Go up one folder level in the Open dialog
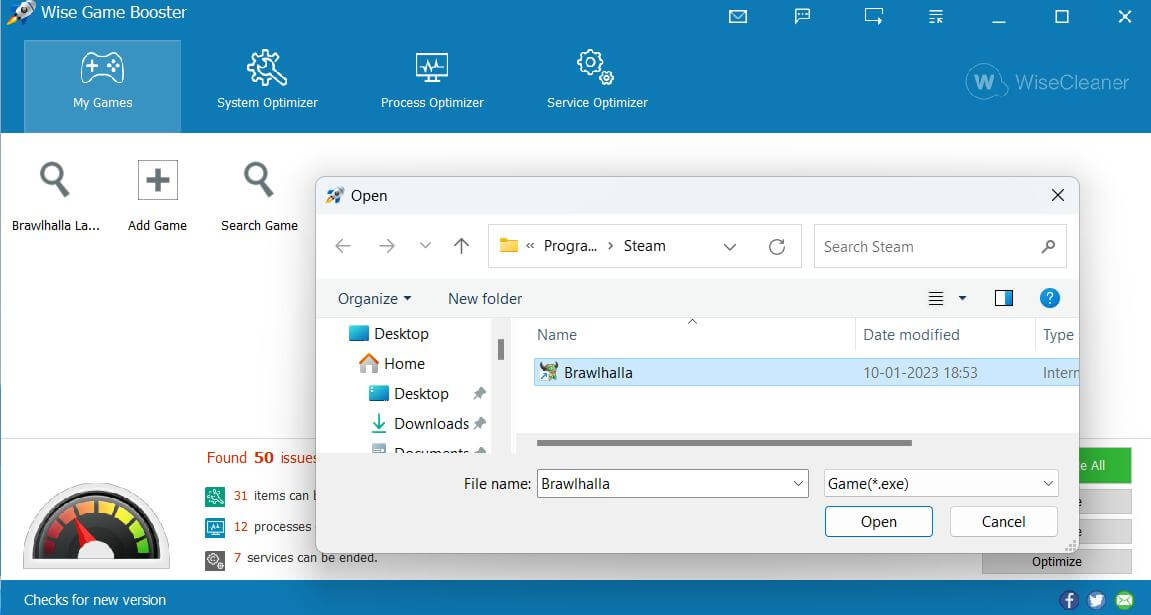1151x615 pixels. 461,246
